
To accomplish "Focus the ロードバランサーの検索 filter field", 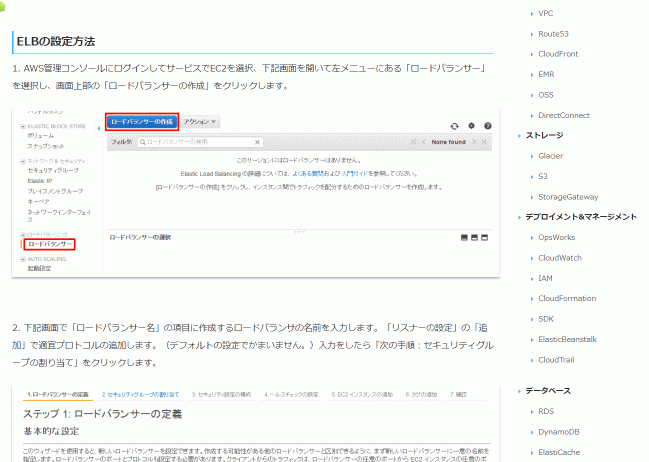I will click(200, 142).
